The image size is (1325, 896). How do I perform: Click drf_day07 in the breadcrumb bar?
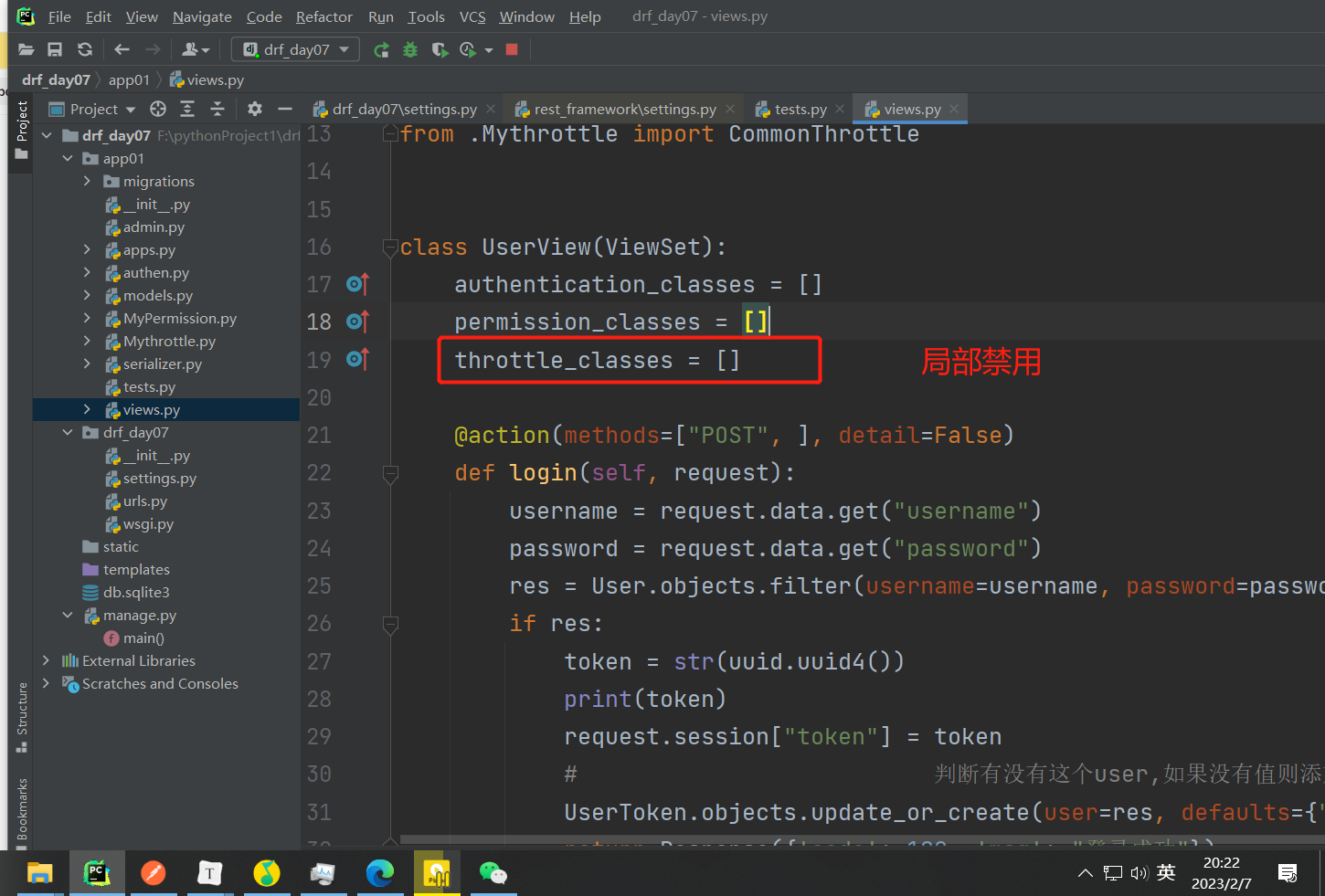pos(56,79)
